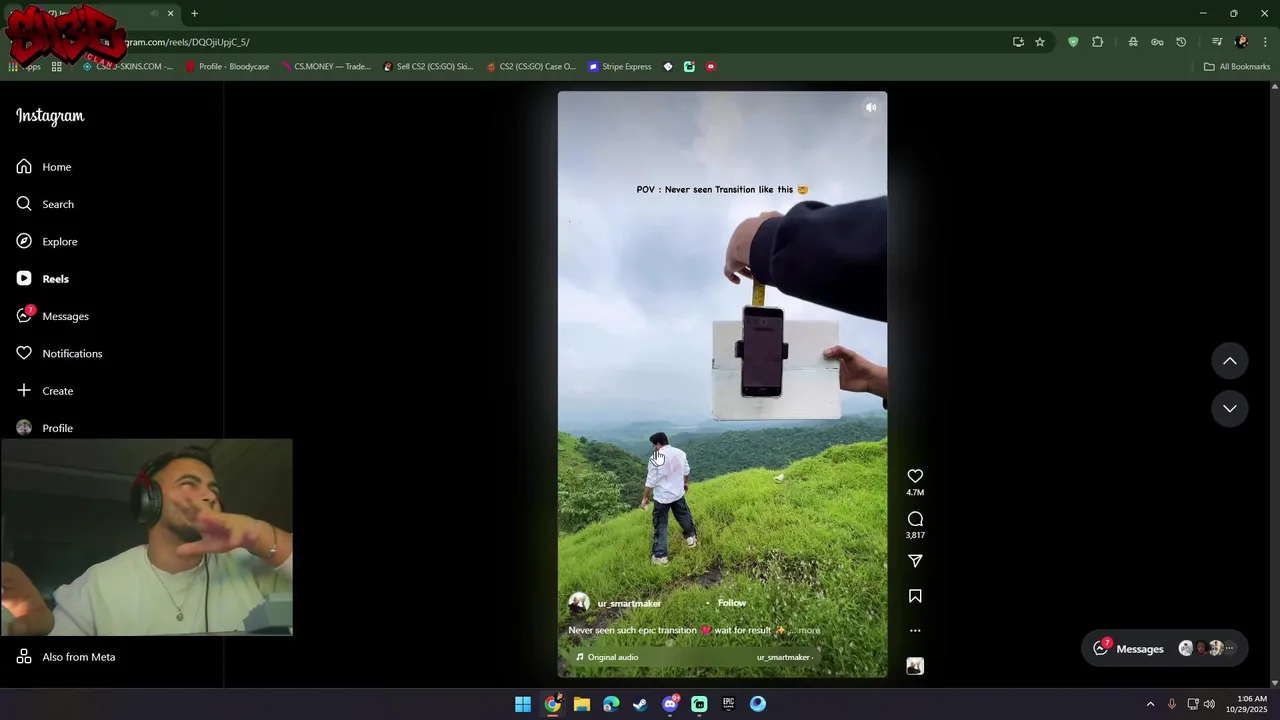Like the reel with the heart icon
The width and height of the screenshot is (1280, 720).
pyautogui.click(x=915, y=476)
